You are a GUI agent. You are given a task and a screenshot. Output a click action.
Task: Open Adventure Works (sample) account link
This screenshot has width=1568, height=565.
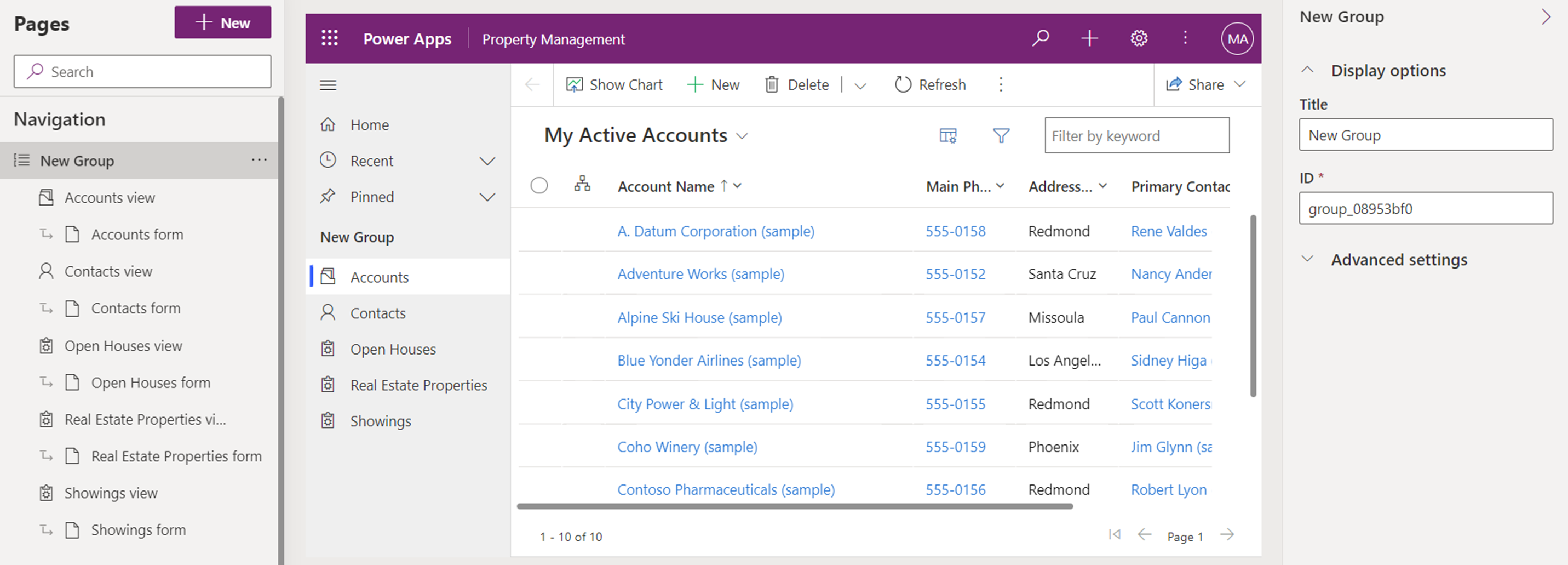coord(700,274)
